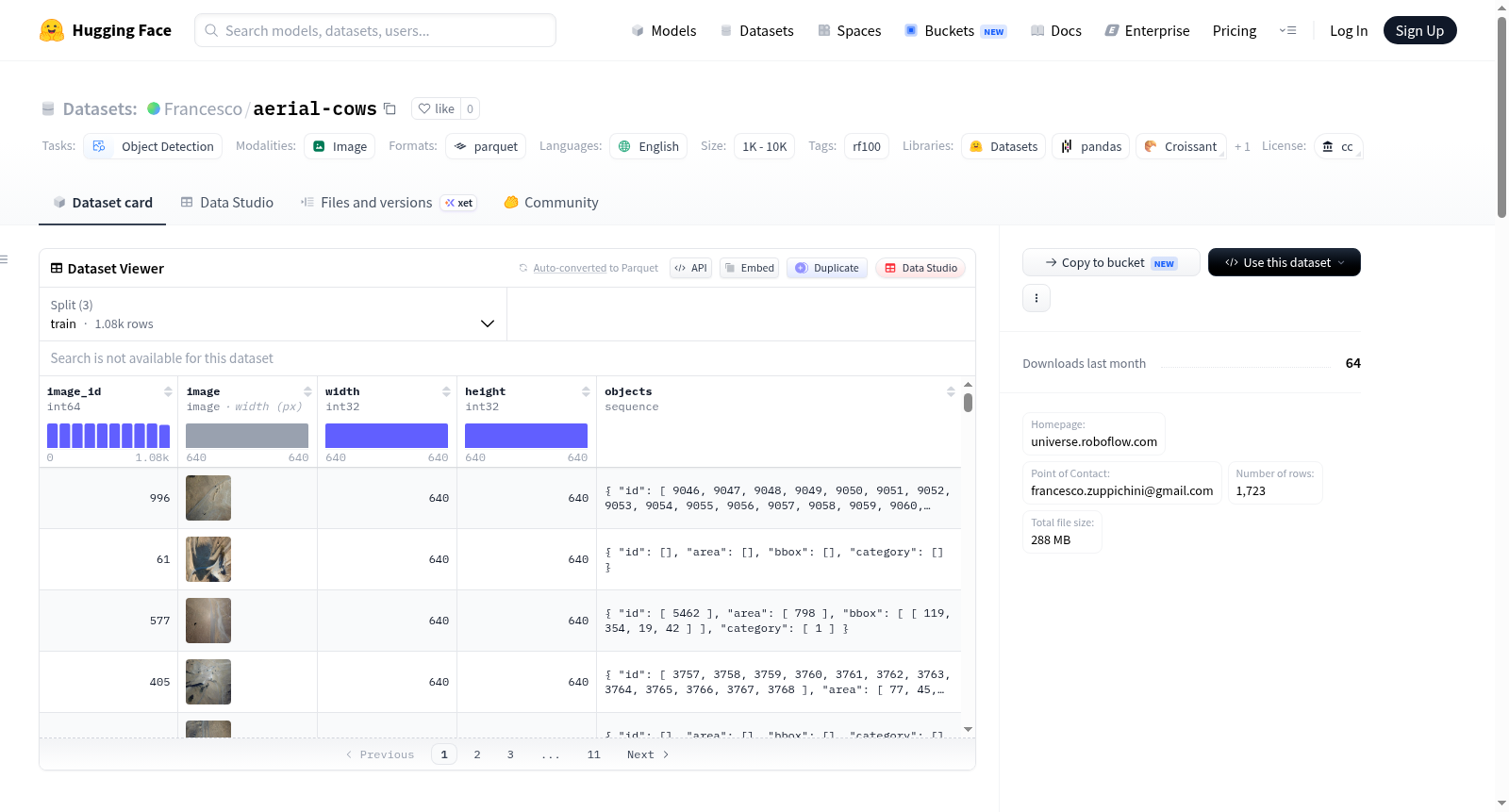Screen dimensions: 1509x812
Task: Click the Hugging Face logo icon
Action: (52, 30)
